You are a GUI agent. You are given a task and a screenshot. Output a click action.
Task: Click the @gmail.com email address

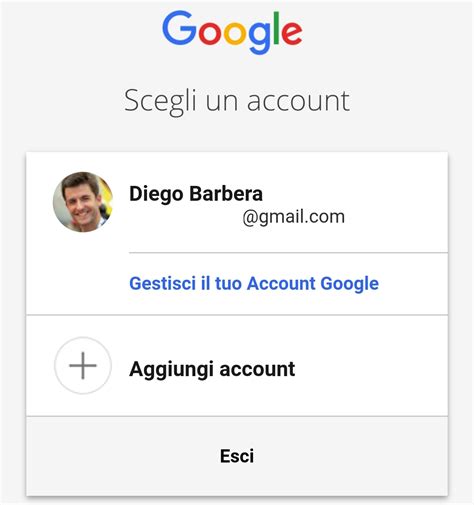[x=293, y=217]
